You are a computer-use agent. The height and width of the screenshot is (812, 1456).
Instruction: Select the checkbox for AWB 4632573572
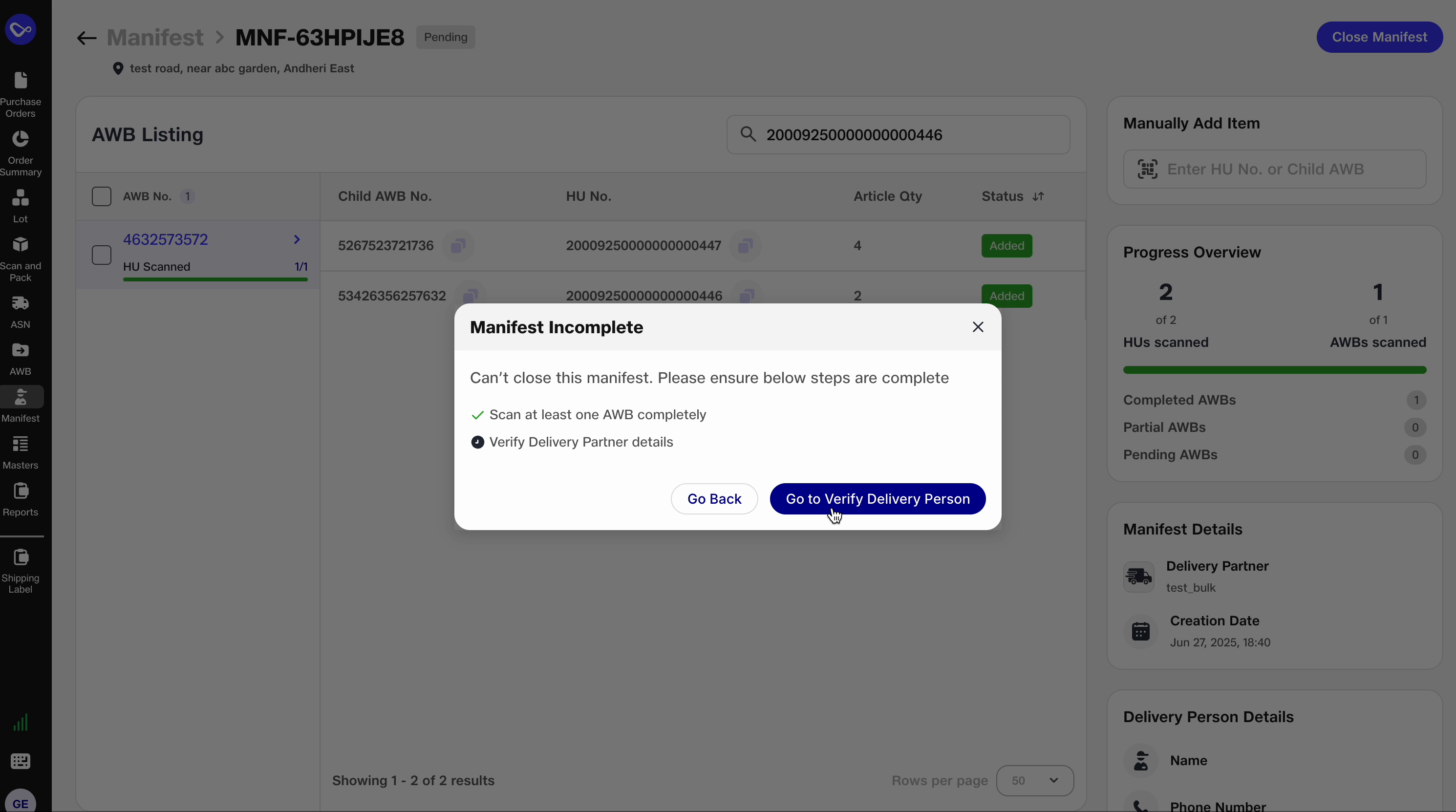[102, 255]
